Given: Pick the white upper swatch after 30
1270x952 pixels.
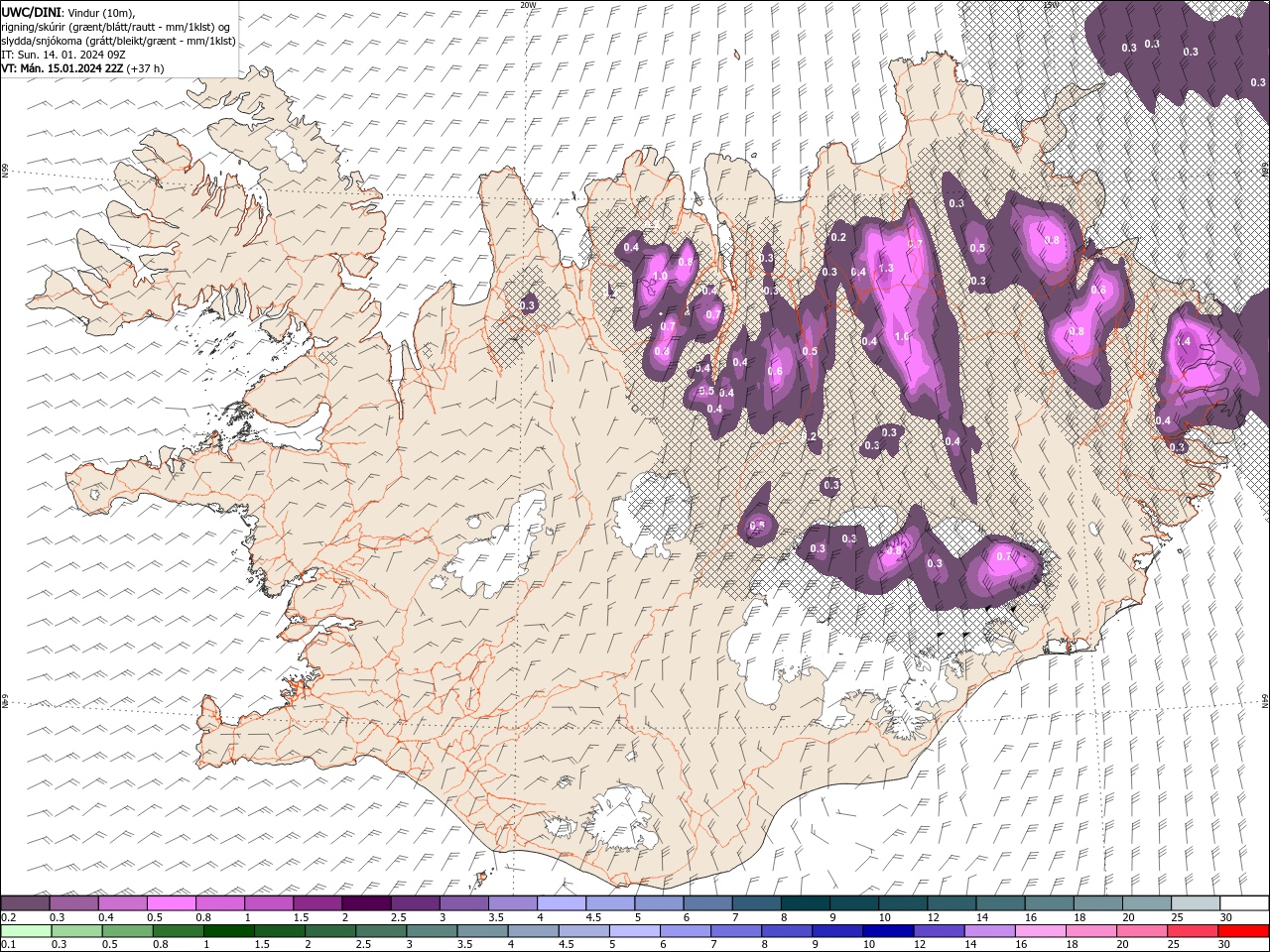Looking at the screenshot, I should tap(1244, 903).
